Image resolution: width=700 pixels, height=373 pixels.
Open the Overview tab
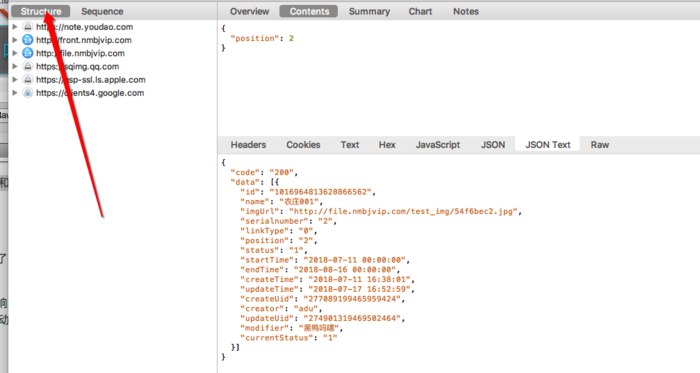[x=250, y=11]
